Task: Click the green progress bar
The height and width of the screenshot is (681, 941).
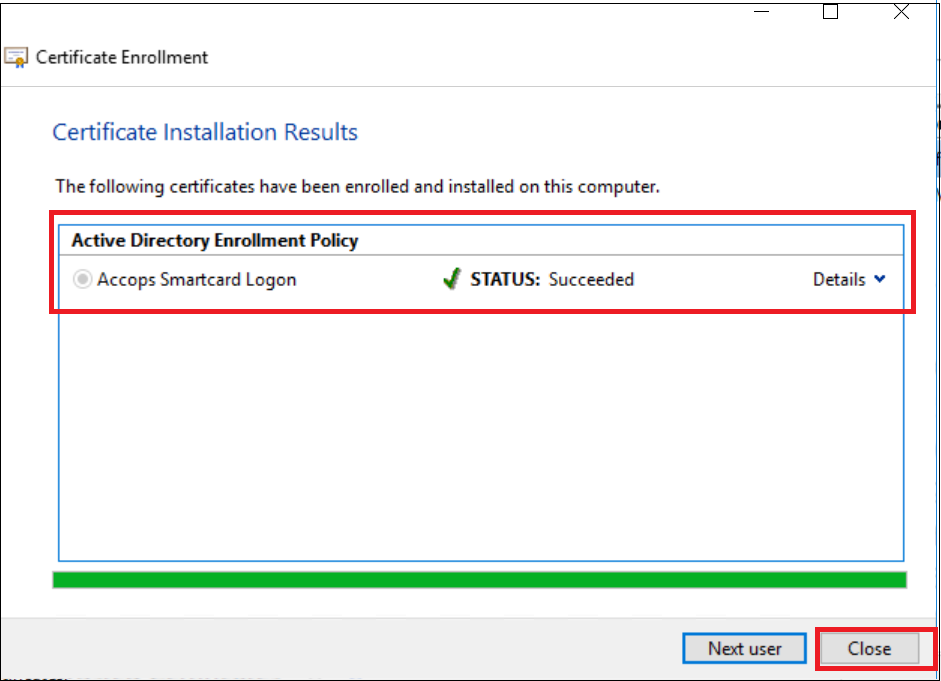Action: point(480,580)
